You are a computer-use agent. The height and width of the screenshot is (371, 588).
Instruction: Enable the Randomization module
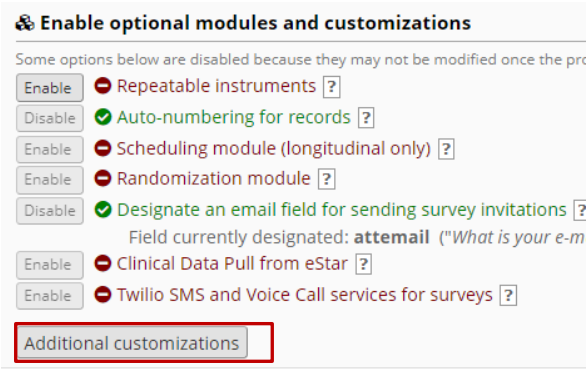(50, 180)
